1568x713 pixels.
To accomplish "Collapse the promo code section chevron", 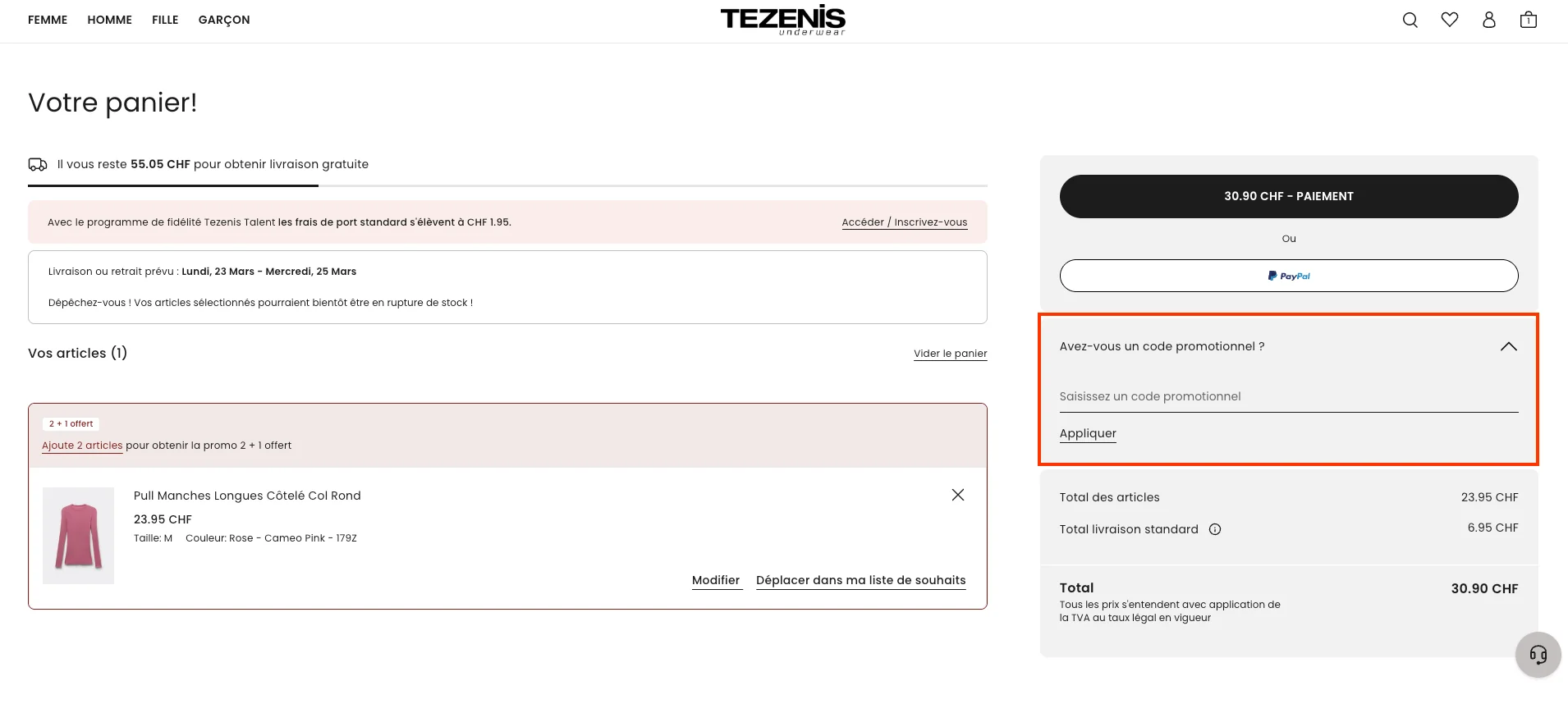I will click(1508, 346).
